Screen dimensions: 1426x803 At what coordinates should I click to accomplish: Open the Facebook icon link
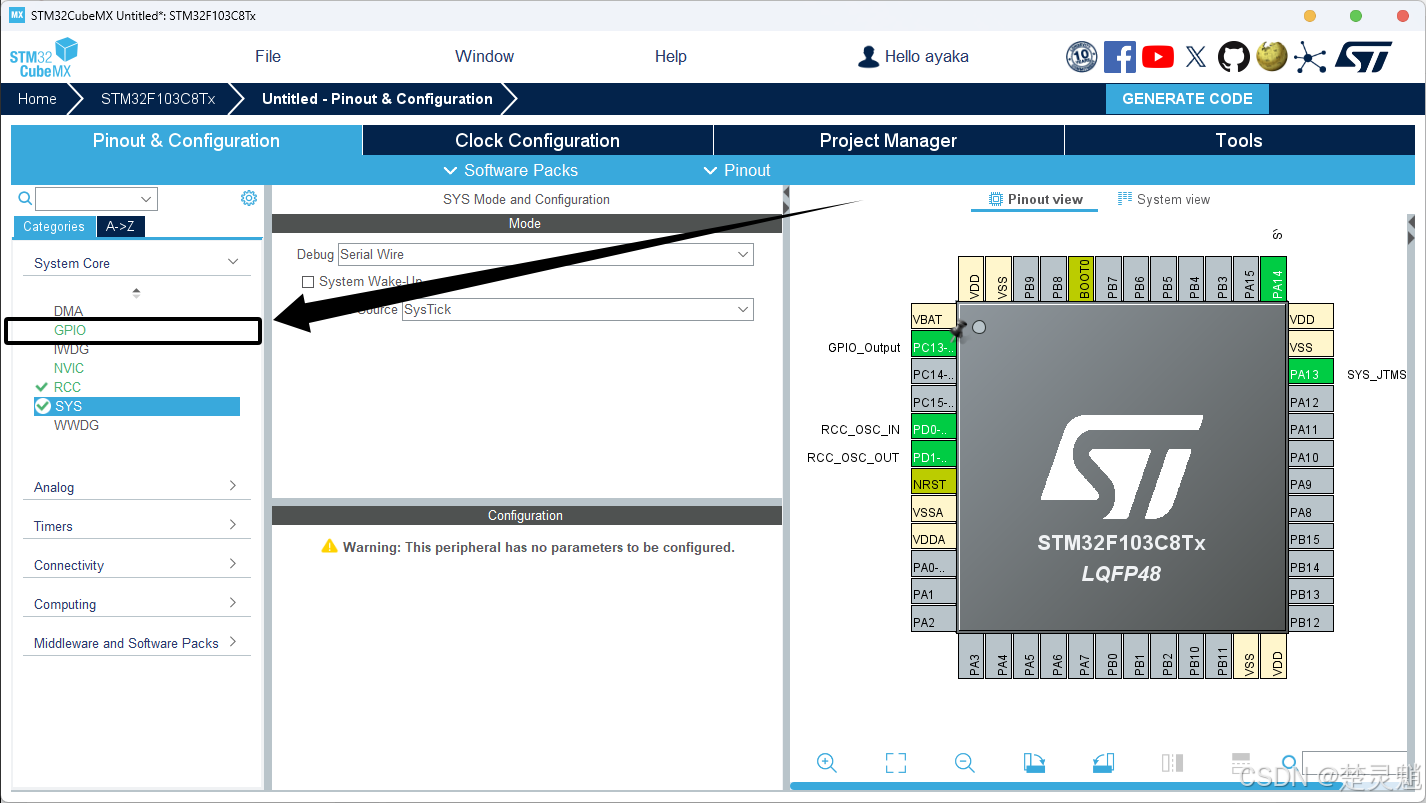click(x=1119, y=57)
